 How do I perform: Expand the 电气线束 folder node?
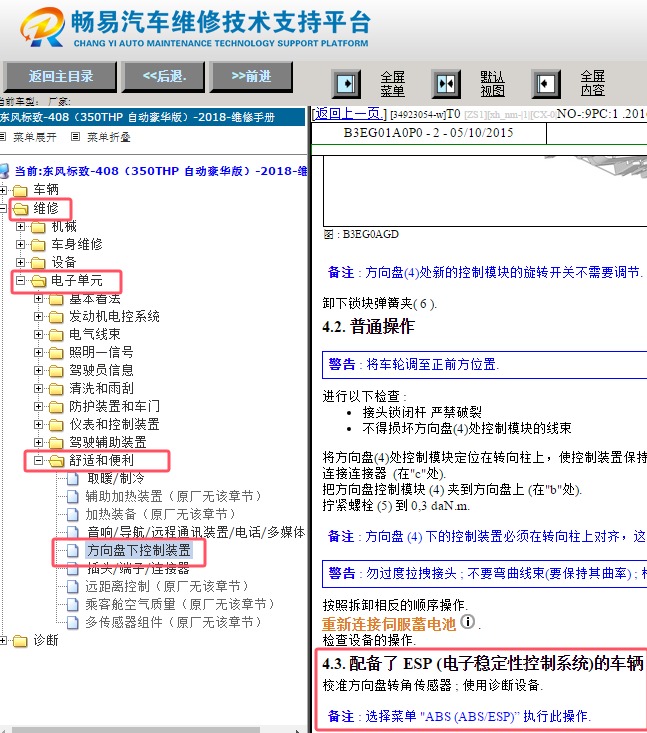coord(38,334)
